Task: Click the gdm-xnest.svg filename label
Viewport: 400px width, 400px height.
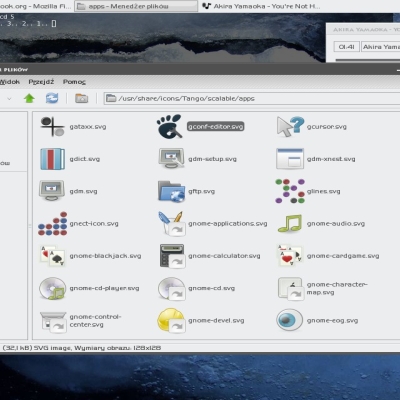Action: pos(331,159)
